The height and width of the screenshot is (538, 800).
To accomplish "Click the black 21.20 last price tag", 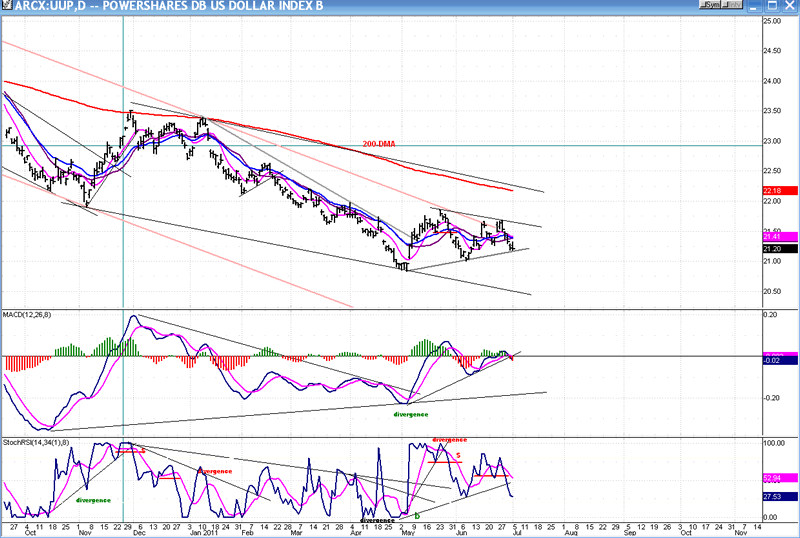I will coord(776,249).
